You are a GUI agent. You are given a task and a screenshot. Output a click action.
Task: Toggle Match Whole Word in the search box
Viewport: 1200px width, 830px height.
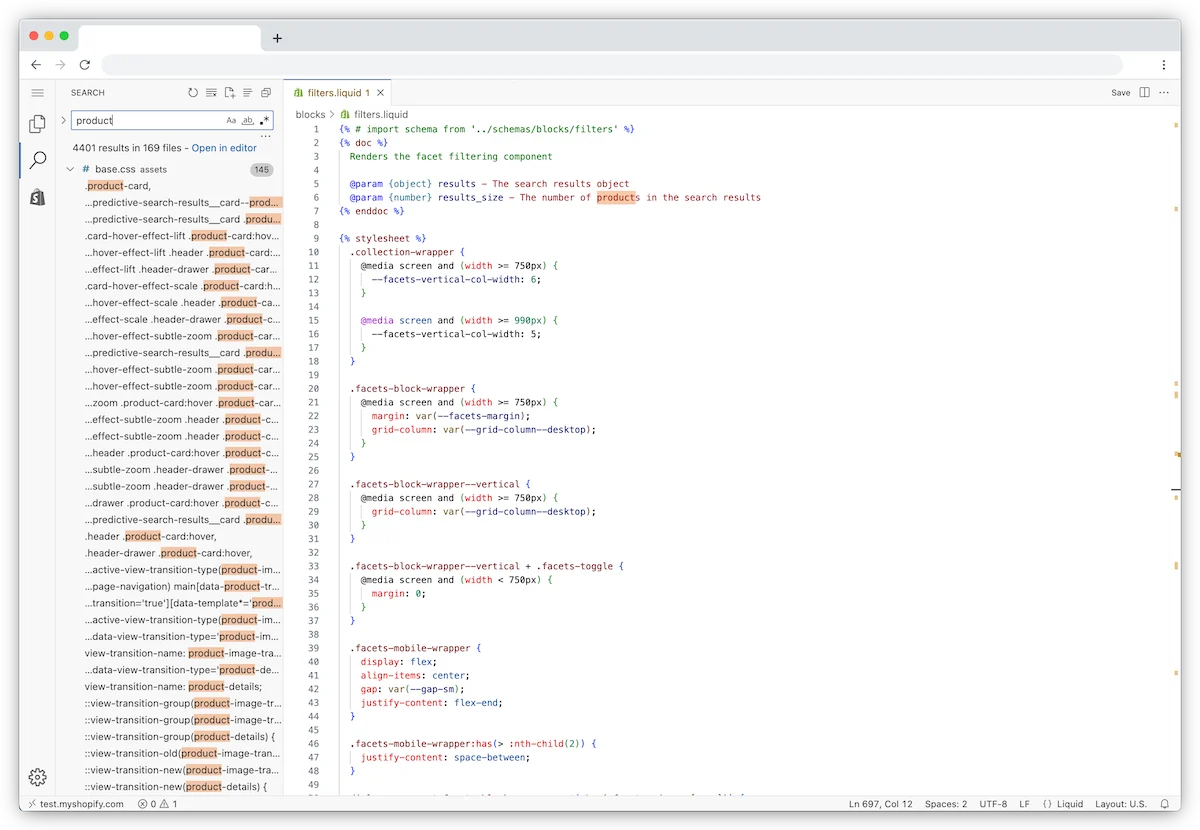(248, 121)
